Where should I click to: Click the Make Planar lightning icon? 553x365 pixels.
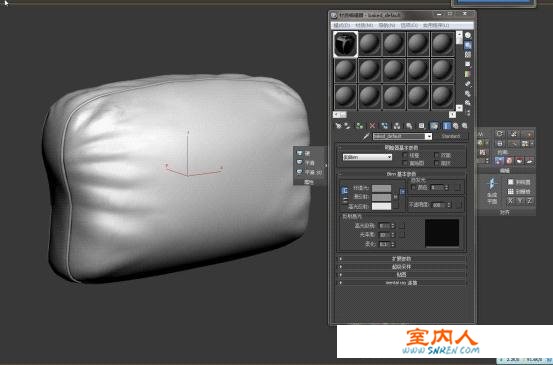(492, 184)
